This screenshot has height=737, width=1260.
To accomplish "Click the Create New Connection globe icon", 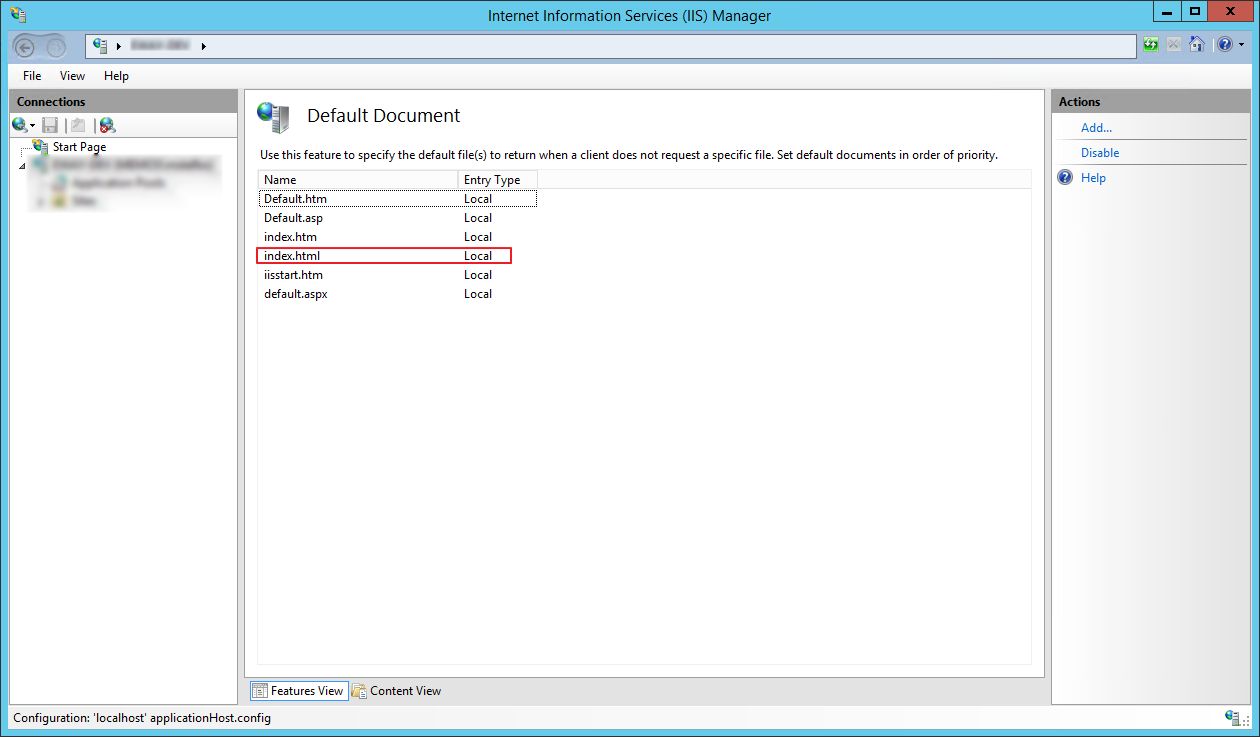I will pyautogui.click(x=19, y=125).
